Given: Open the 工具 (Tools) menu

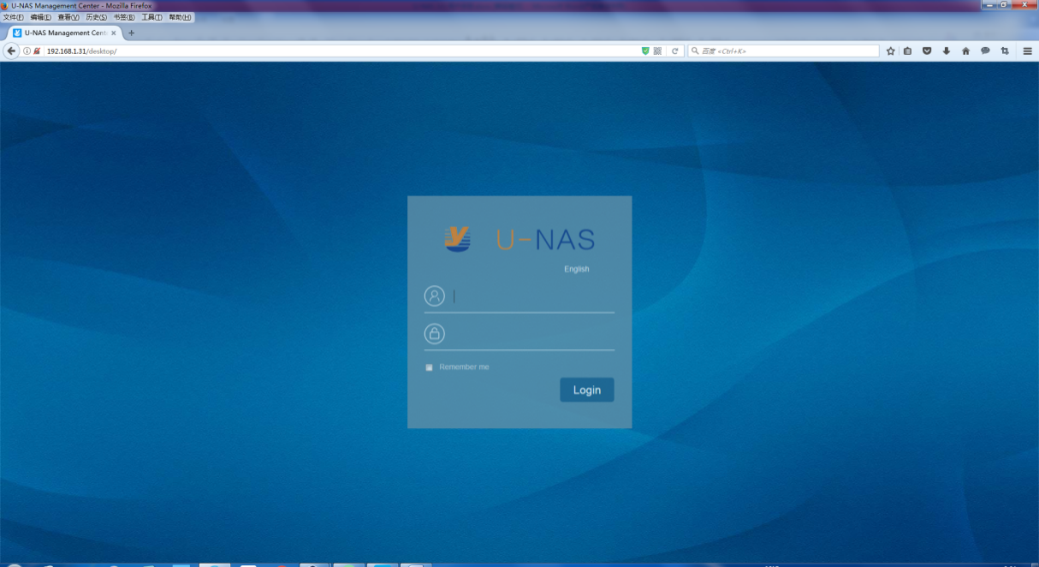Looking at the screenshot, I should click(152, 17).
